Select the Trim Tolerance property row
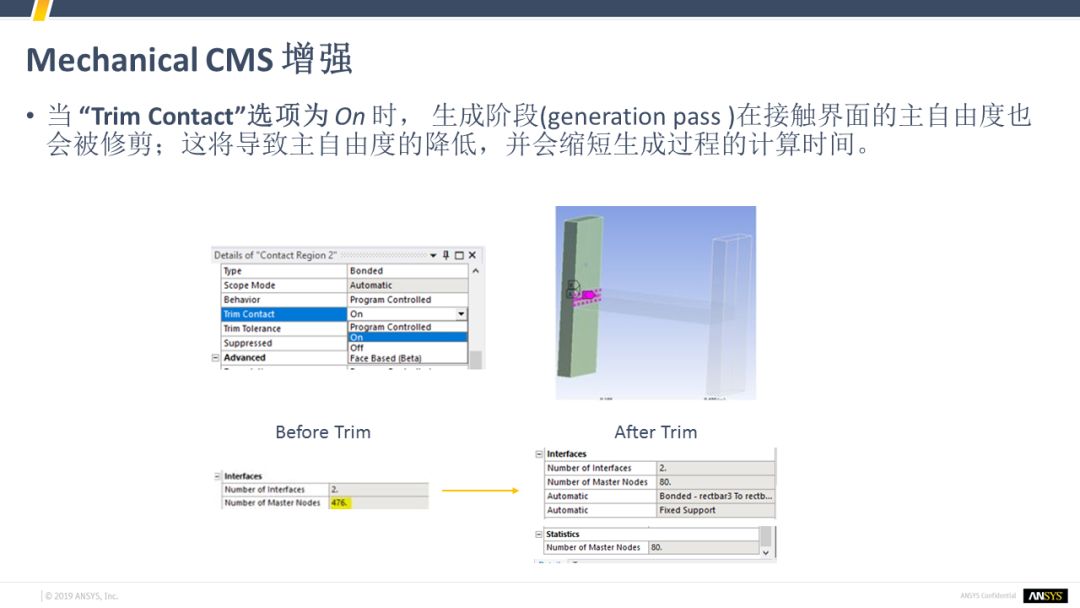The height and width of the screenshot is (608, 1080). [284, 328]
